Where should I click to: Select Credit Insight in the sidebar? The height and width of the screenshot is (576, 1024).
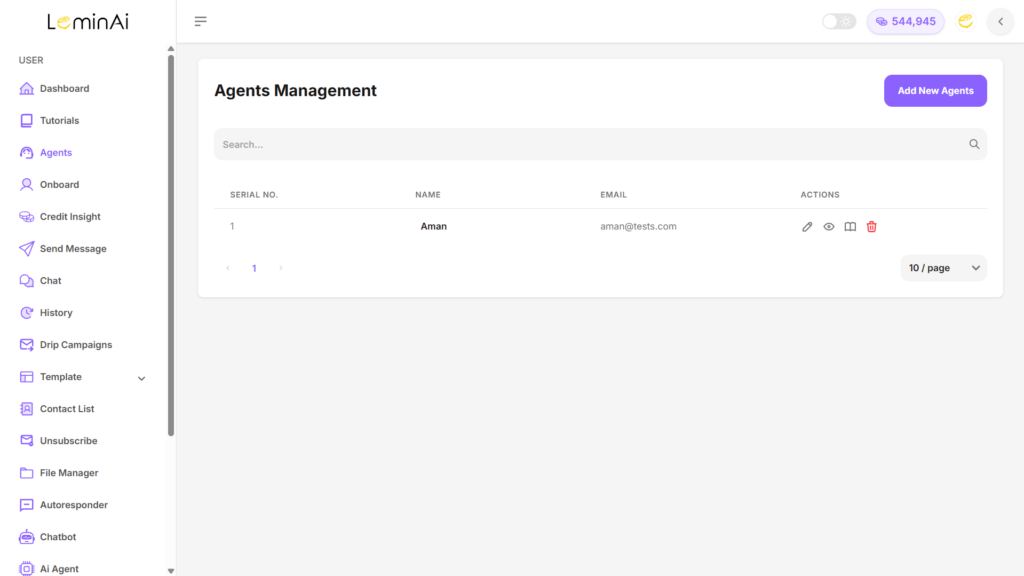click(70, 217)
